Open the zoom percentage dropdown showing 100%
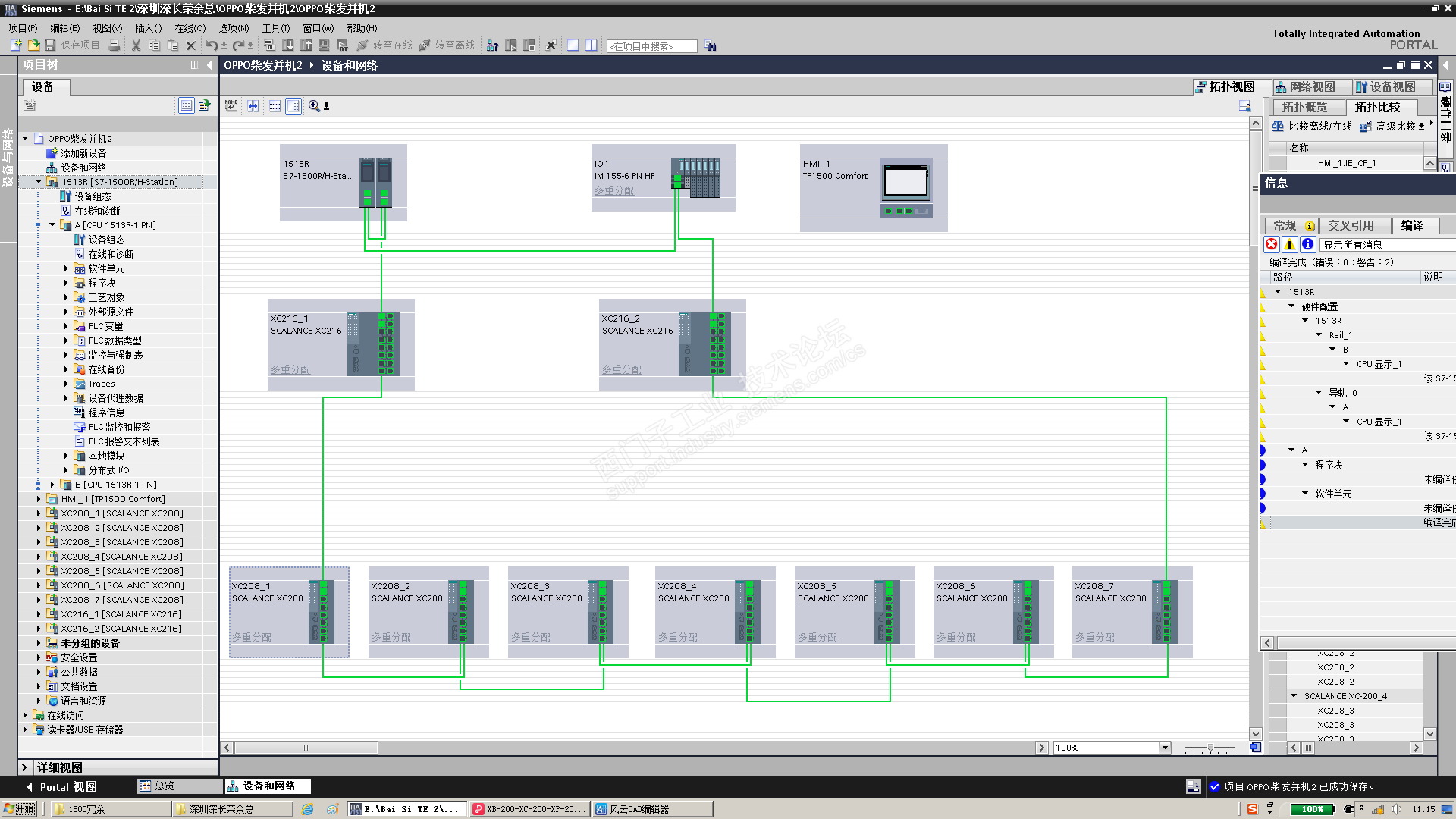The height and width of the screenshot is (819, 1456). pyautogui.click(x=1165, y=748)
